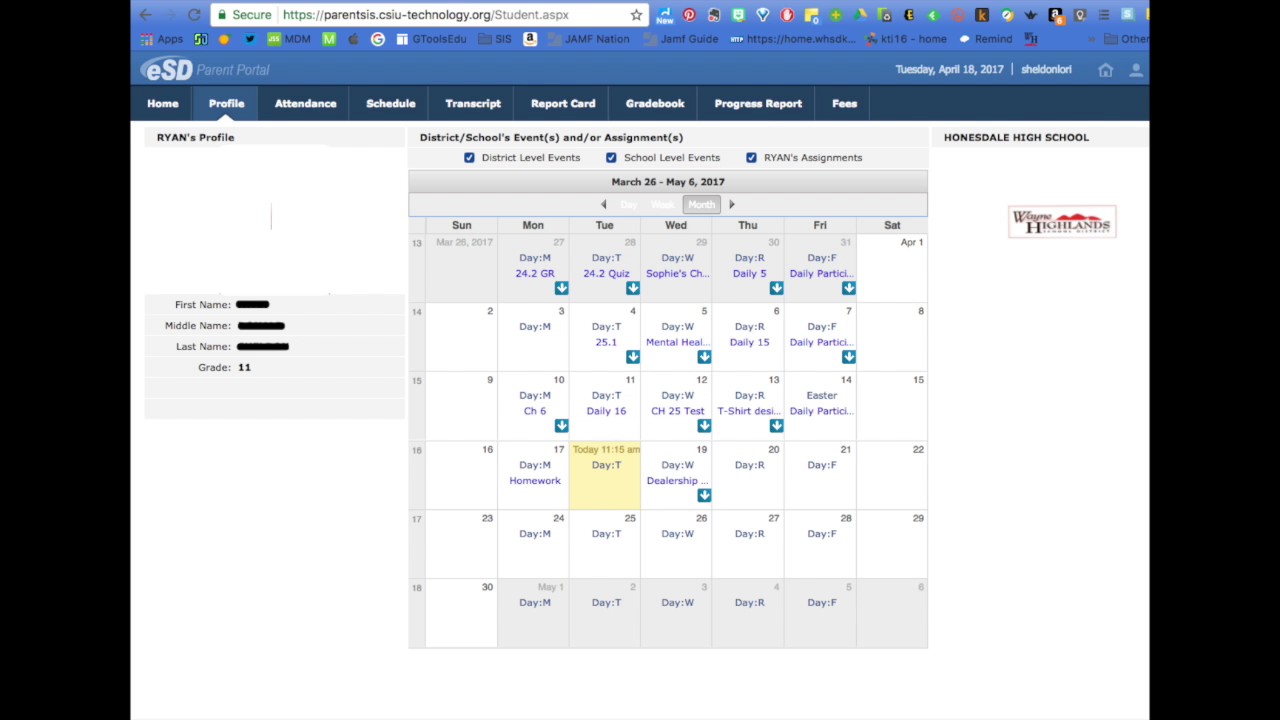The image size is (1280, 720).
Task: Expand more events on April 7
Action: (x=848, y=357)
